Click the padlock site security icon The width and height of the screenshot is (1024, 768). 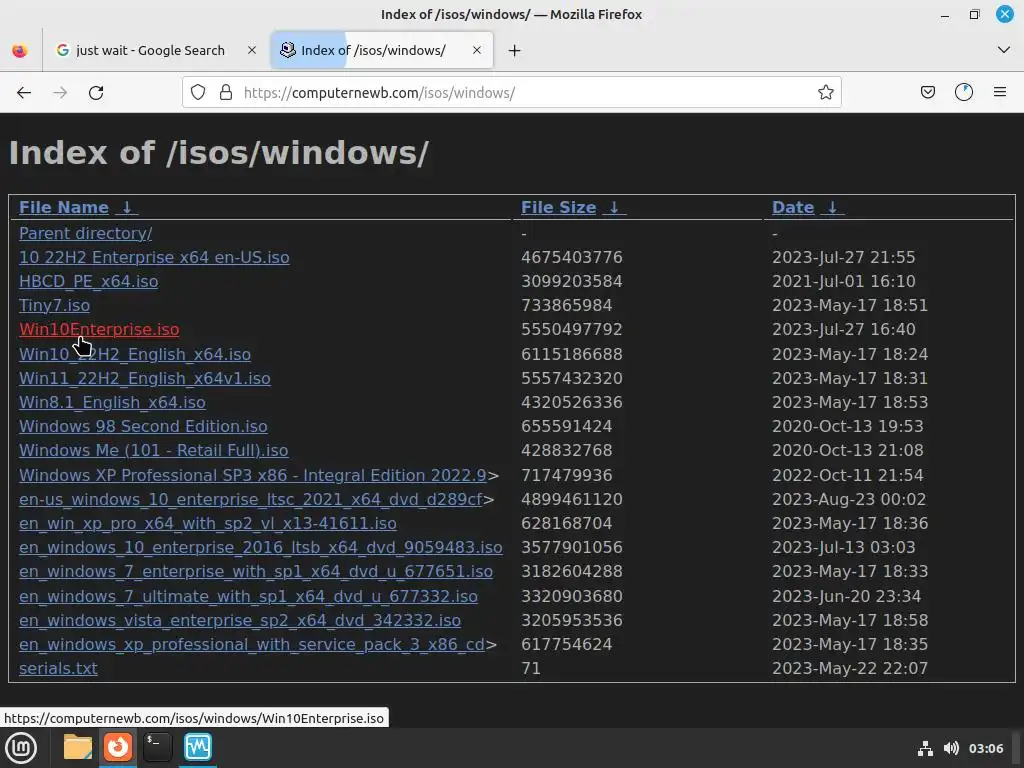click(x=226, y=93)
